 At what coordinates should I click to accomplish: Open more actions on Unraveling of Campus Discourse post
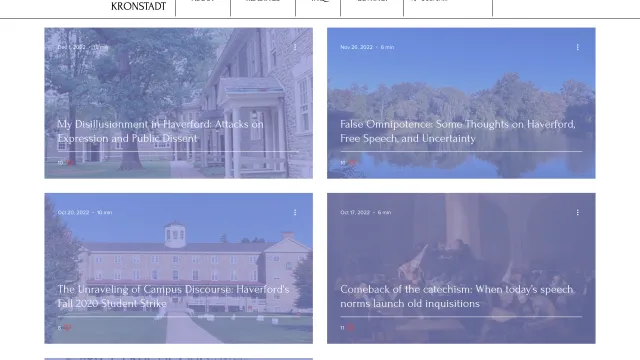point(295,213)
